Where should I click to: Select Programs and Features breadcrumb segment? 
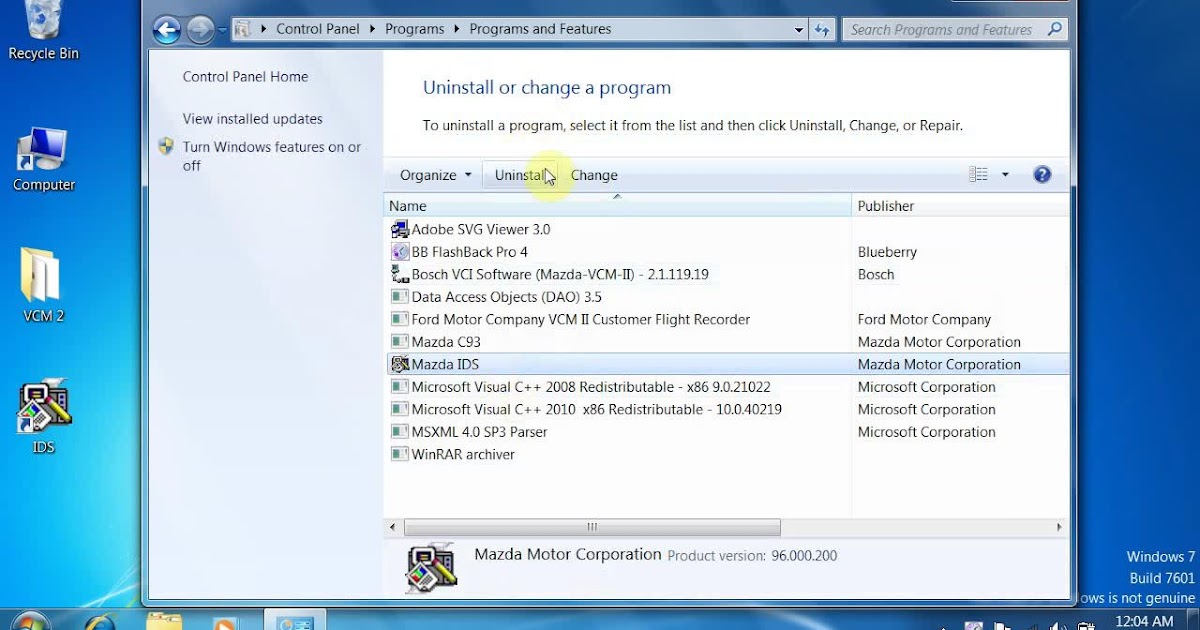click(x=540, y=29)
